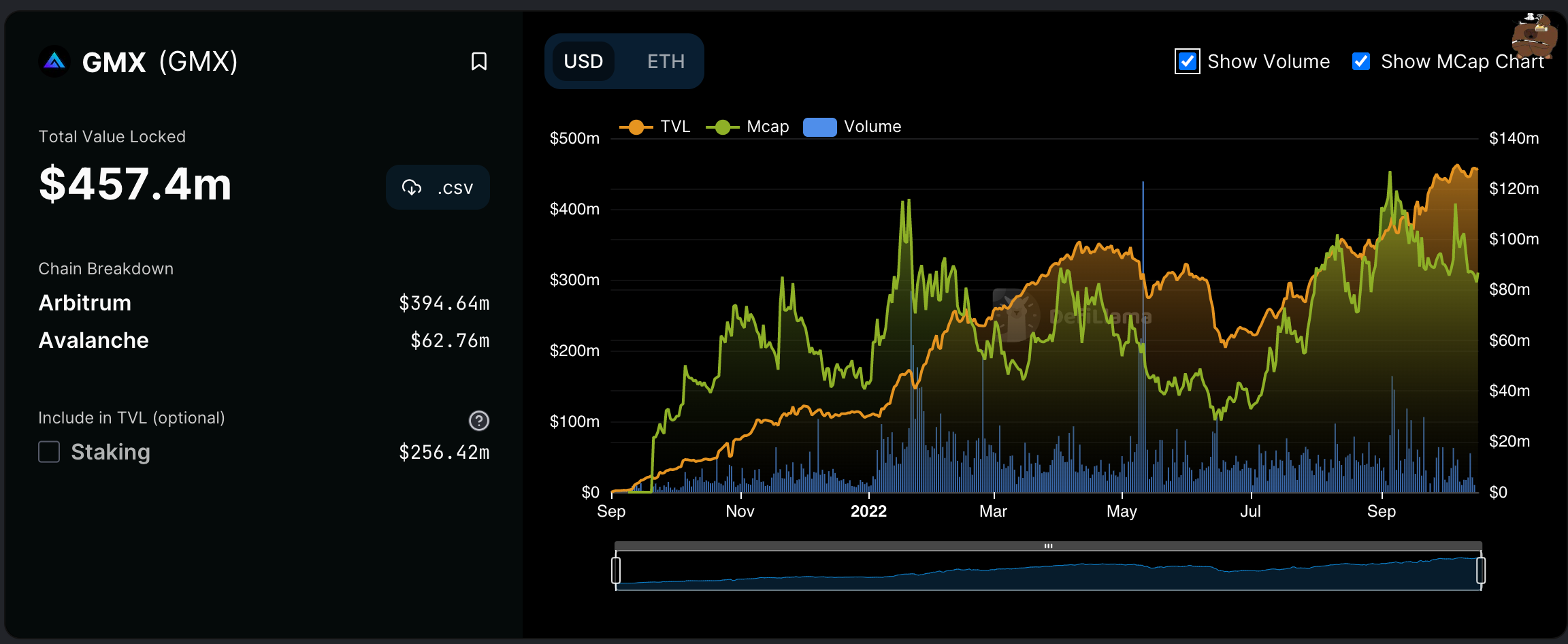Click the Avalanche chain label
The width and height of the screenshot is (1568, 644).
[93, 340]
